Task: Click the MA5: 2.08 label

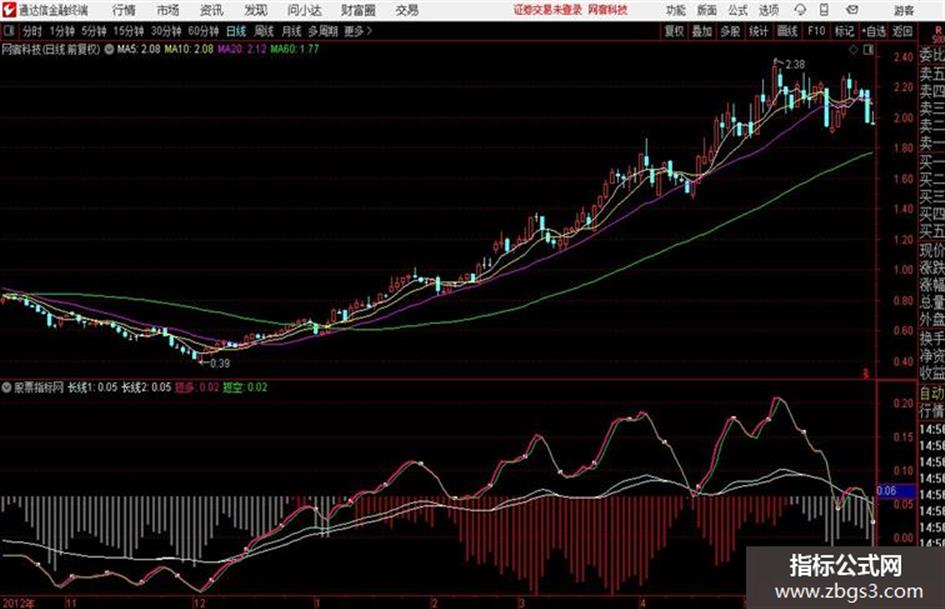Action: coord(139,49)
